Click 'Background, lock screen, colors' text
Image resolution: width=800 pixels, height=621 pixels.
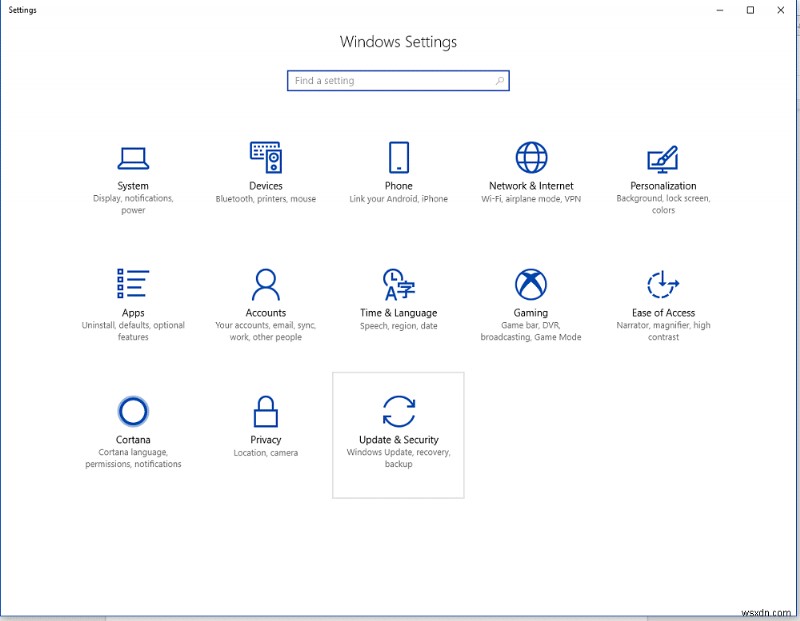(x=663, y=204)
